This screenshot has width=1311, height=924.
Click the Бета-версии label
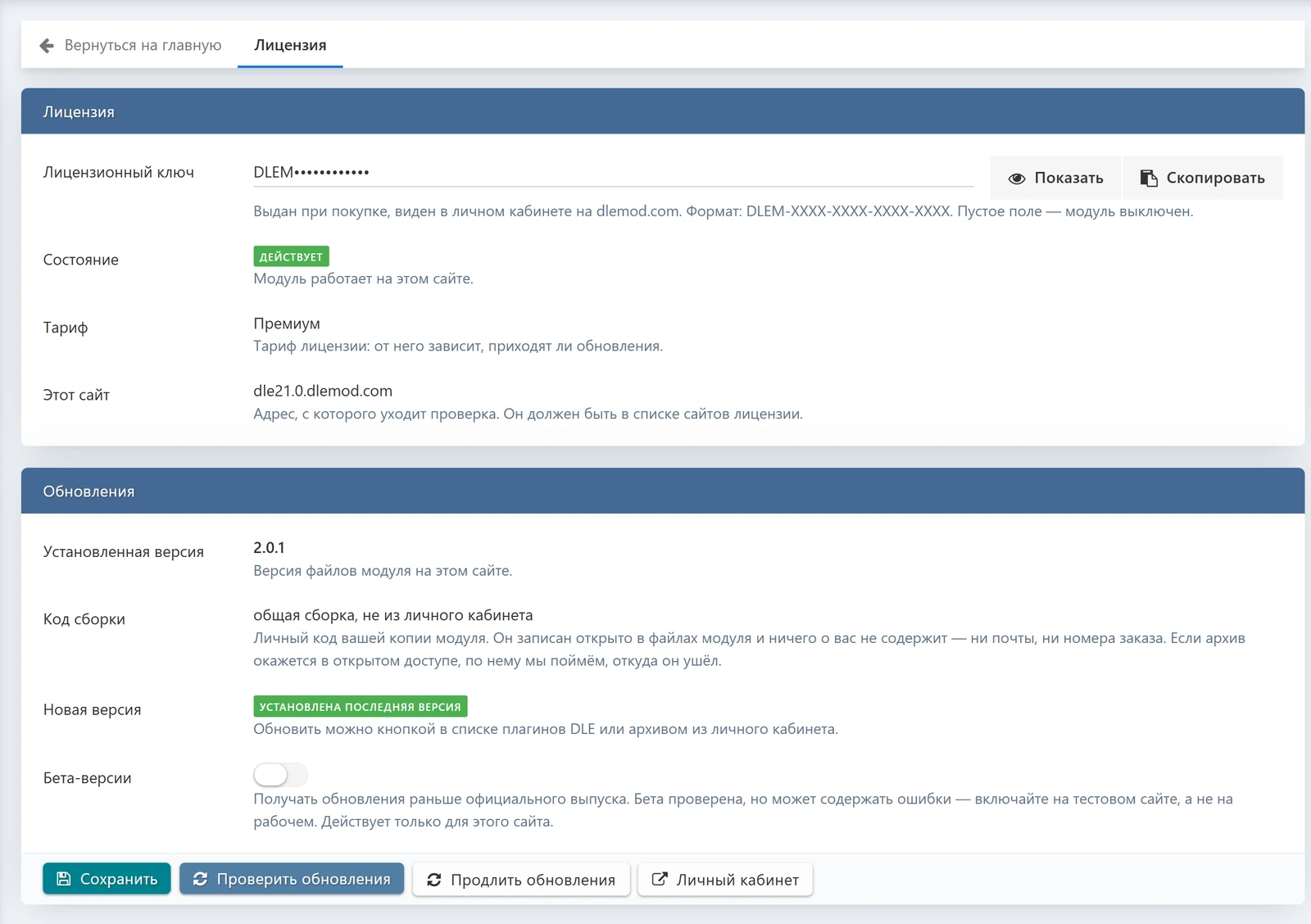(88, 778)
